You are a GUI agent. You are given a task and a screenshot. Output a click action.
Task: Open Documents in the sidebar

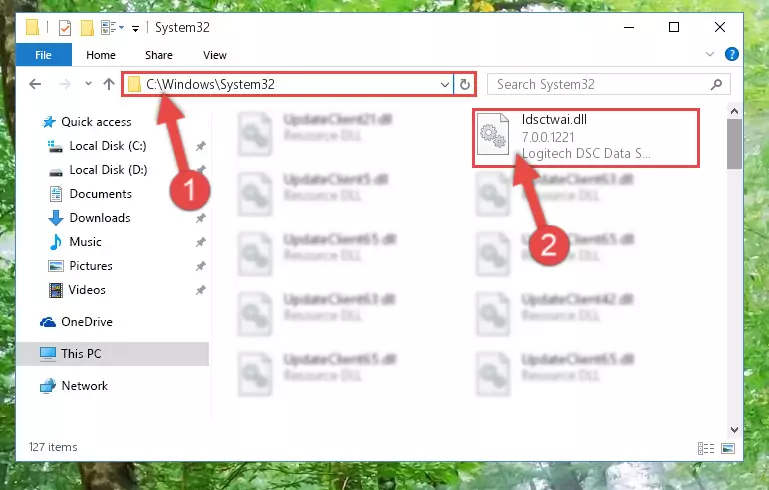tap(91, 194)
